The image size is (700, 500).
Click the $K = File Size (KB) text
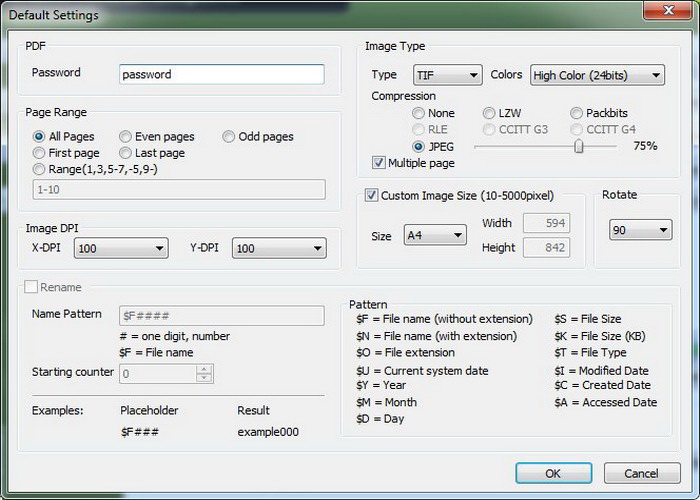point(600,336)
